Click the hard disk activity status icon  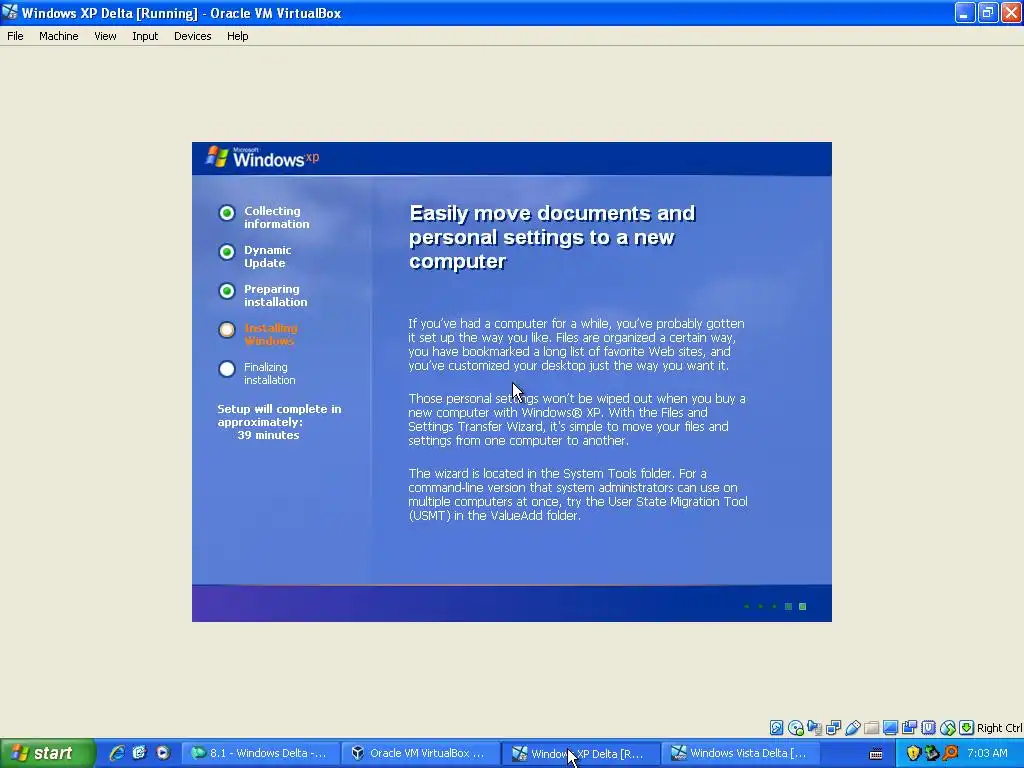click(x=776, y=728)
